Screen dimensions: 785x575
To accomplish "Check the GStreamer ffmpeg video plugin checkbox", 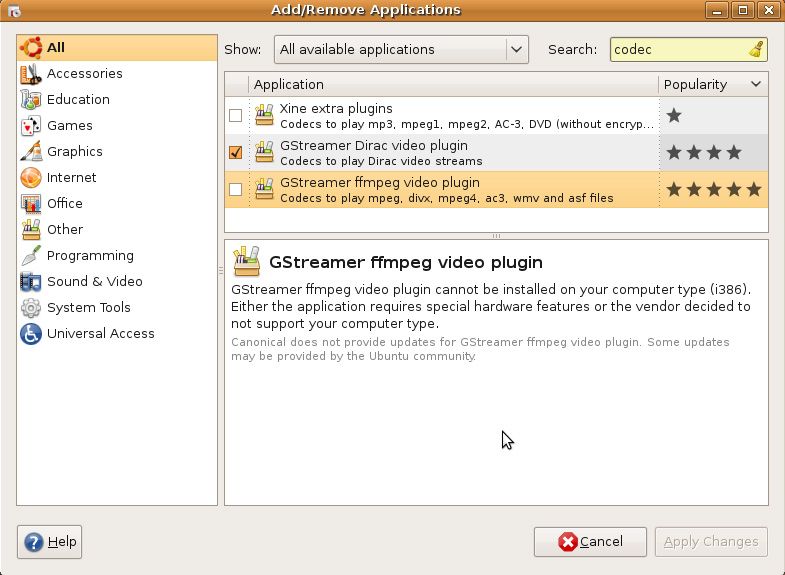I will click(x=235, y=189).
